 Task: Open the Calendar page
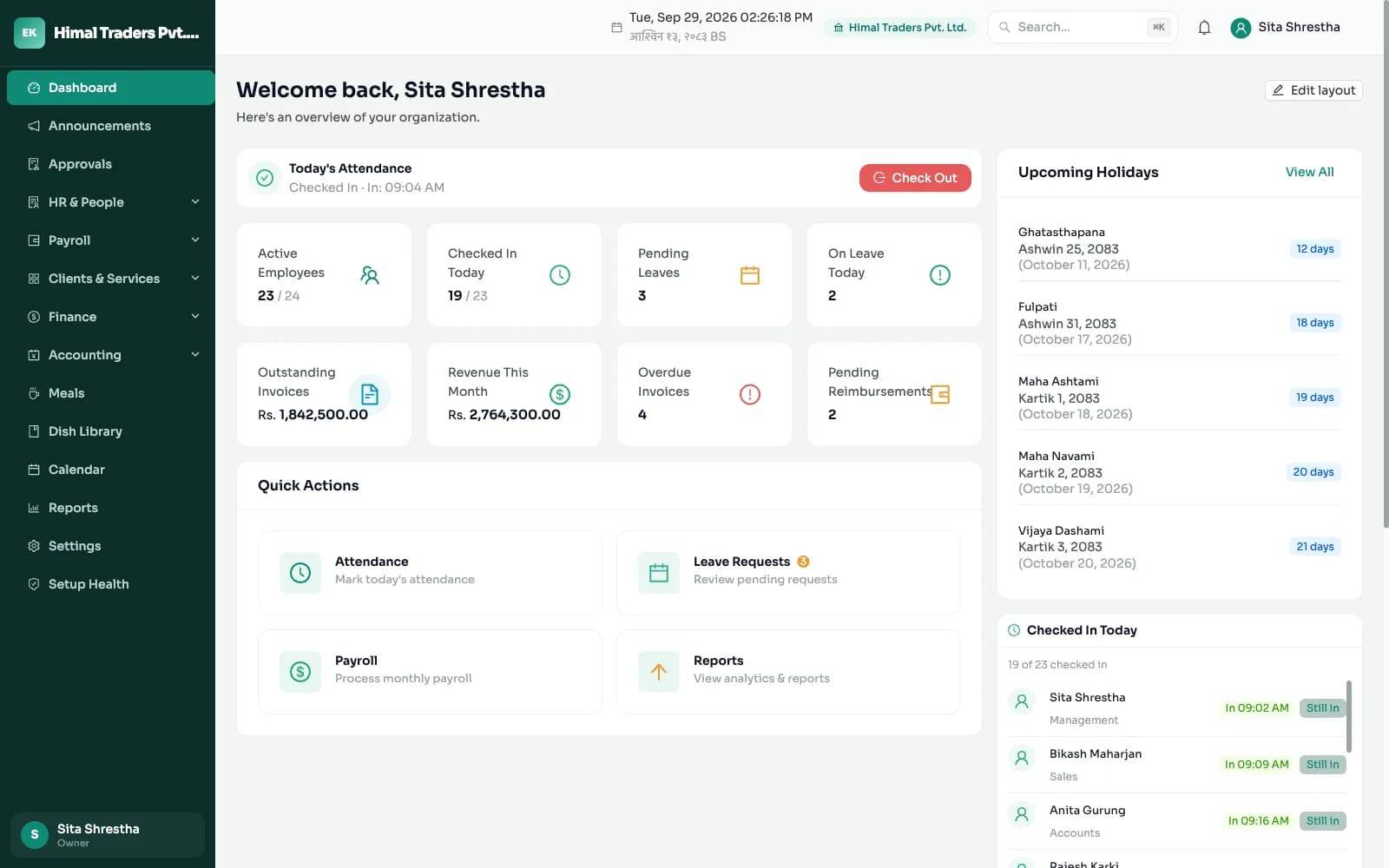click(111, 470)
